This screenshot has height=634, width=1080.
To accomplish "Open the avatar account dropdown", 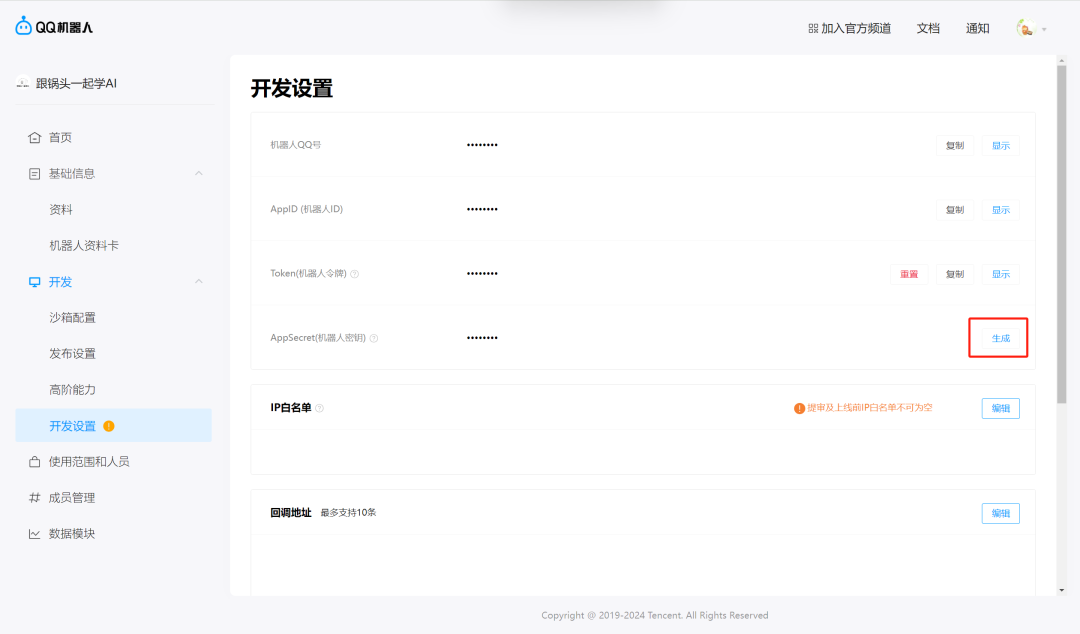I will pos(1029,28).
